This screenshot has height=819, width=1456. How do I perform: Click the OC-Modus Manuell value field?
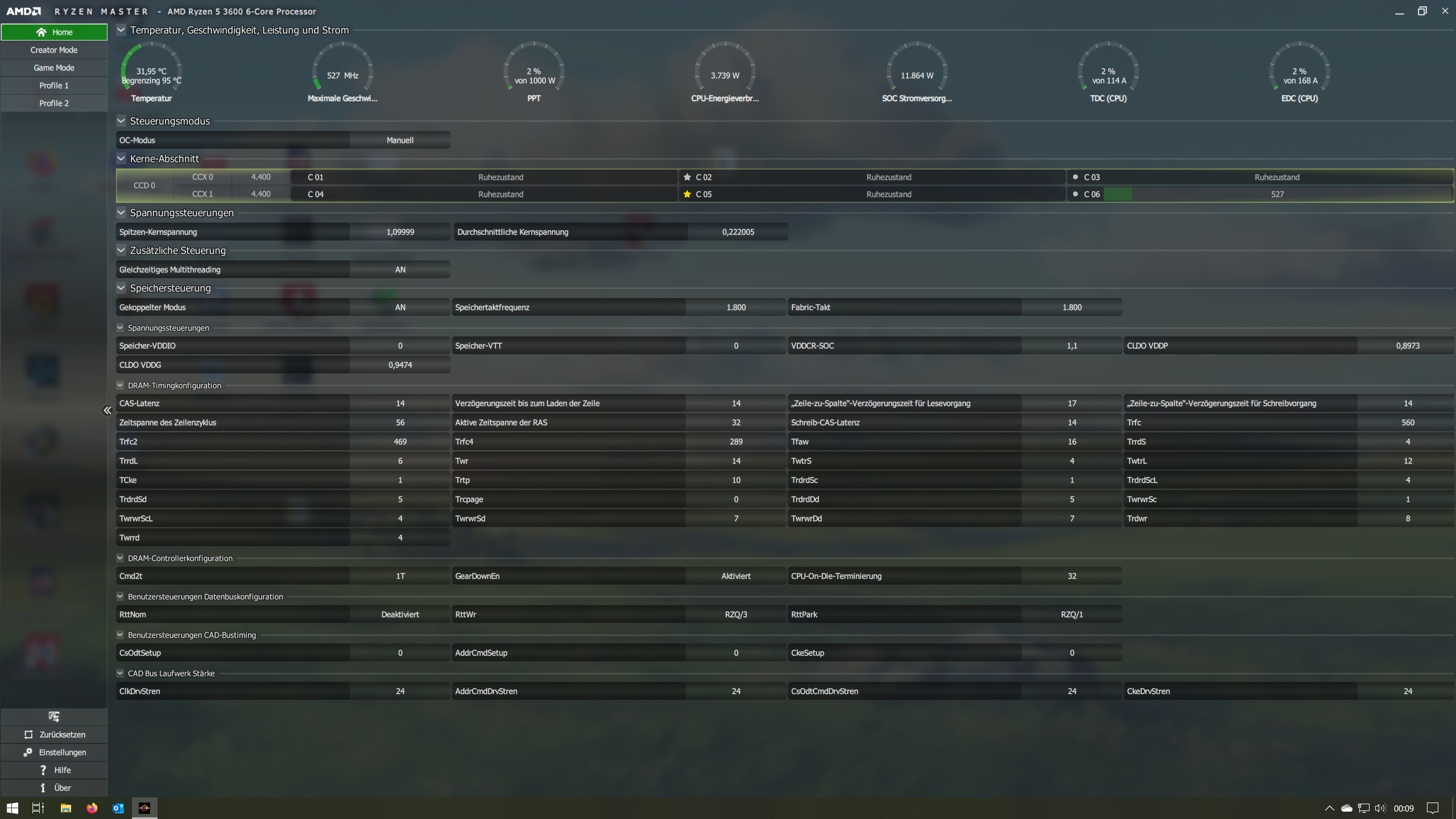coord(400,140)
